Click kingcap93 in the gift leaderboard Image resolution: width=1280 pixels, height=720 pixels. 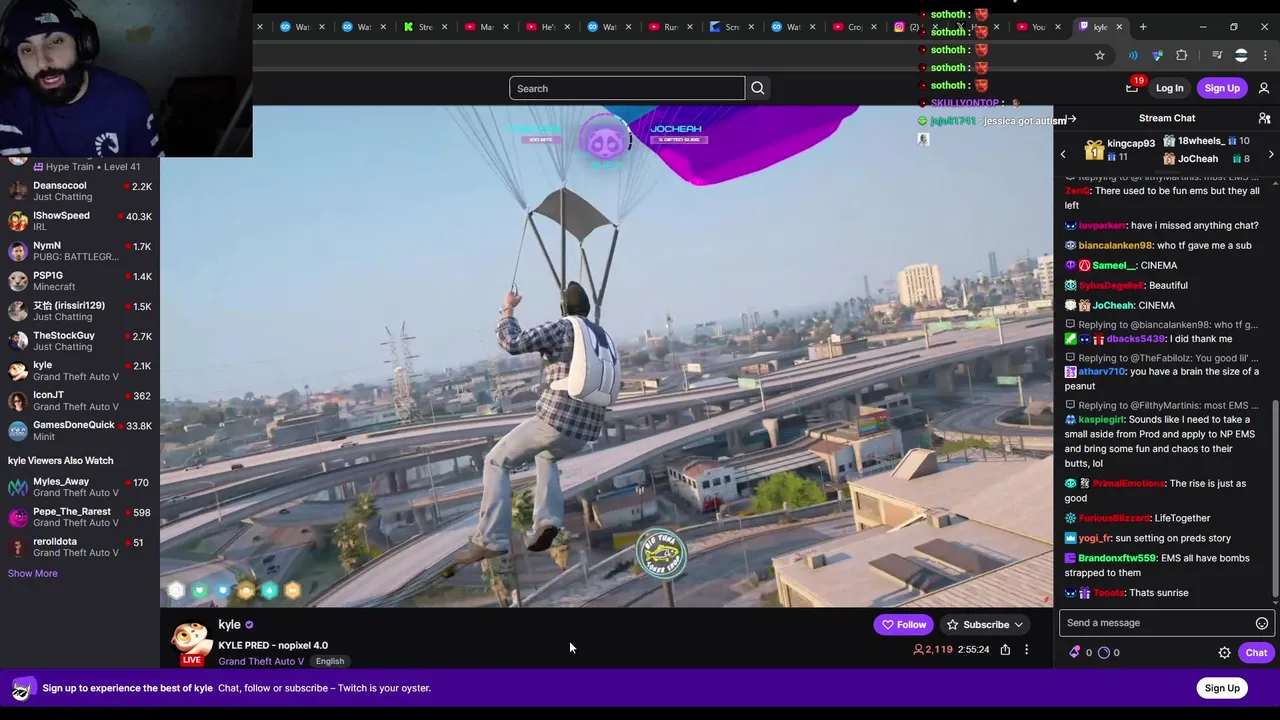click(1130, 143)
